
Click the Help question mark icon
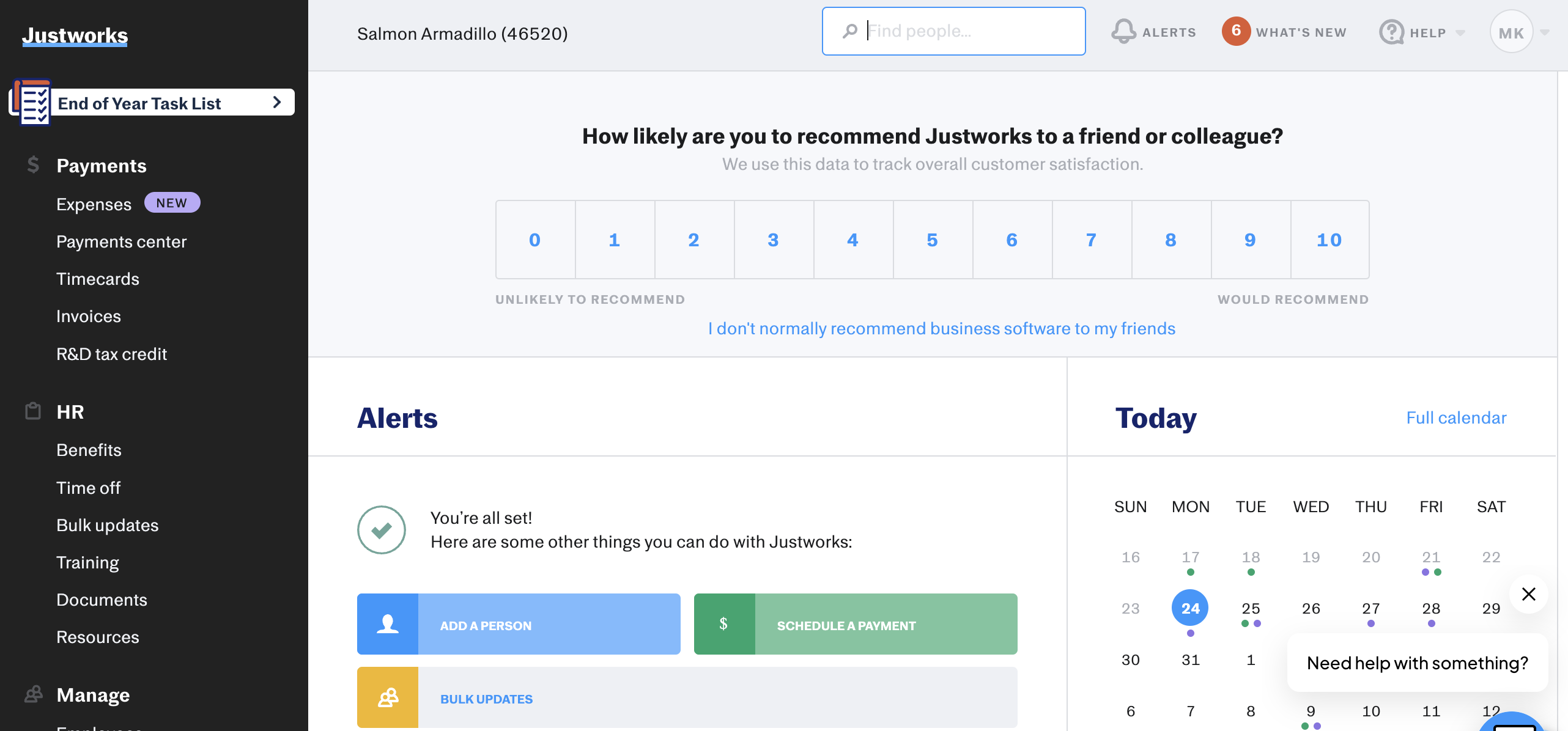pos(1391,32)
